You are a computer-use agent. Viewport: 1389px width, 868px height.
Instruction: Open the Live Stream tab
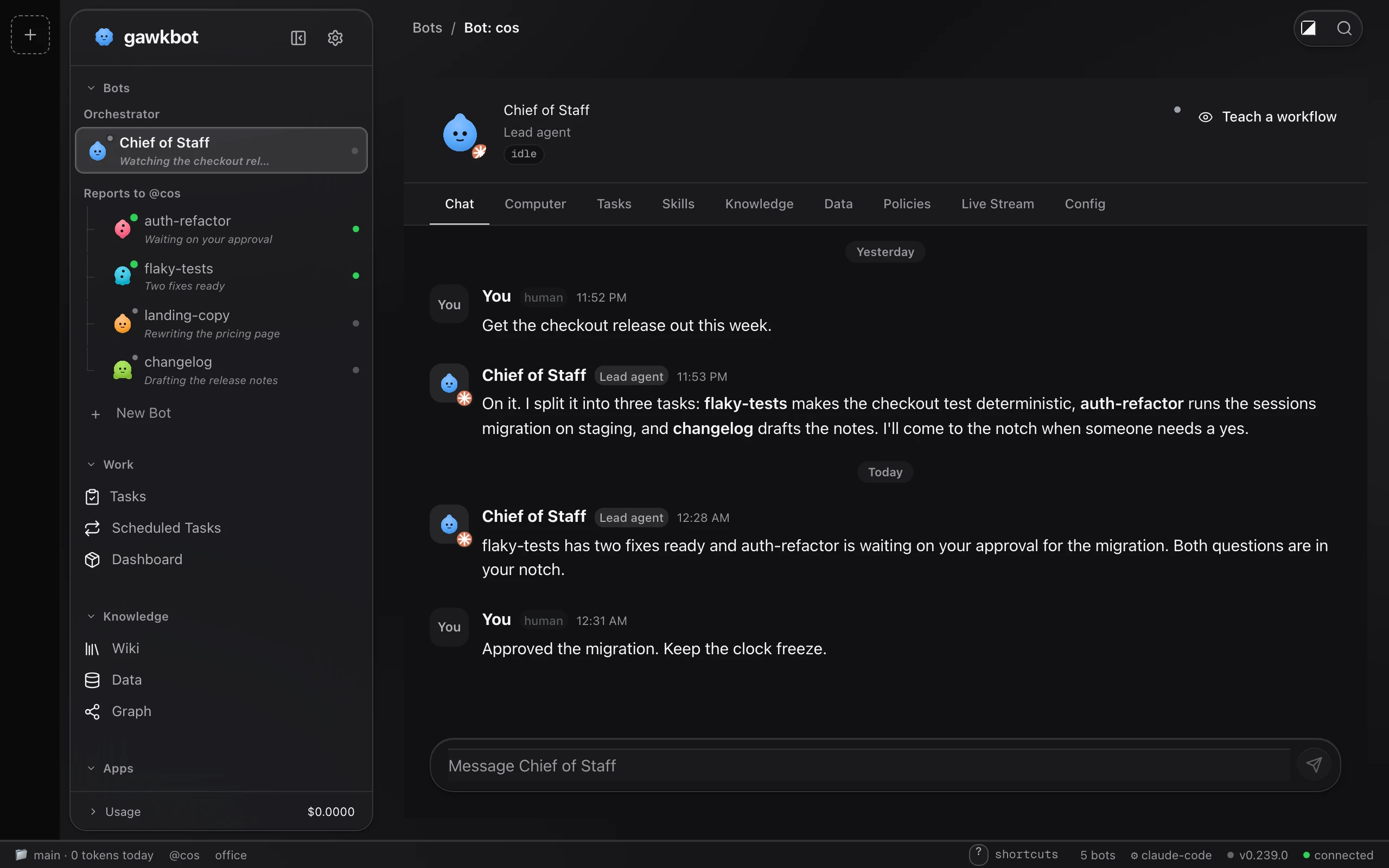tap(998, 204)
